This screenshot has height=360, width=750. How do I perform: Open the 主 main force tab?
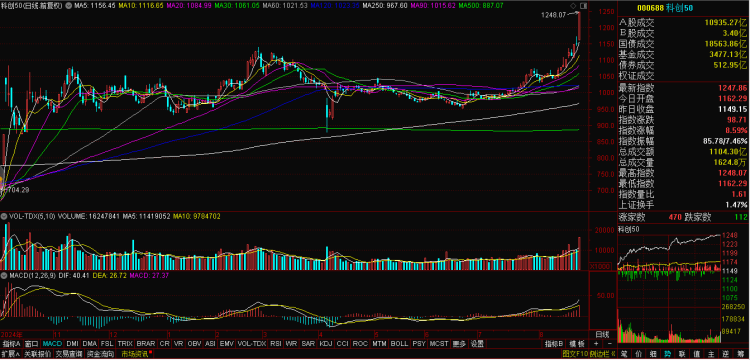(x=711, y=354)
